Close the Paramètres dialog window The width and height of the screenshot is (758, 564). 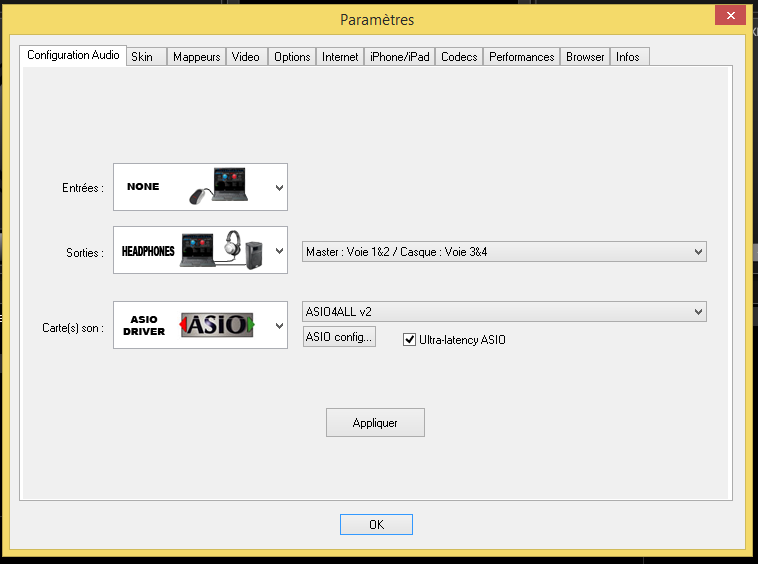point(728,16)
